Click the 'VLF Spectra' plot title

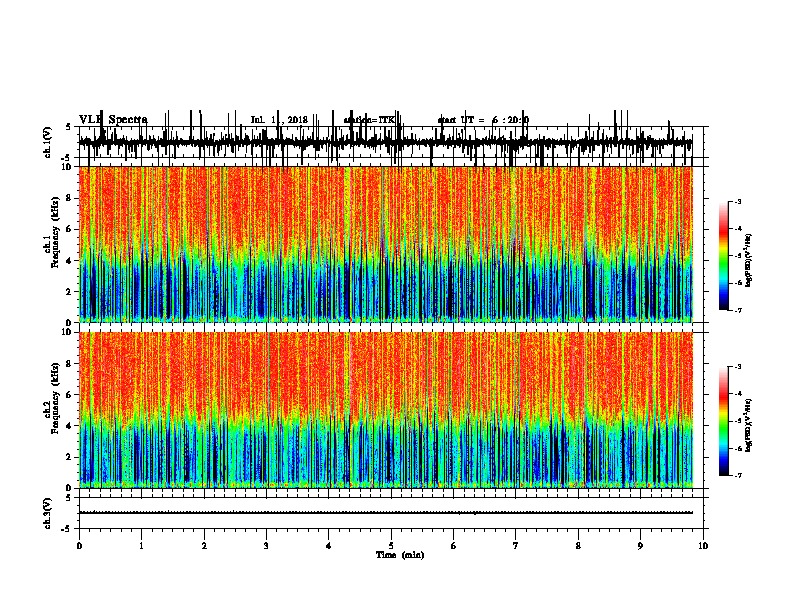[113, 120]
